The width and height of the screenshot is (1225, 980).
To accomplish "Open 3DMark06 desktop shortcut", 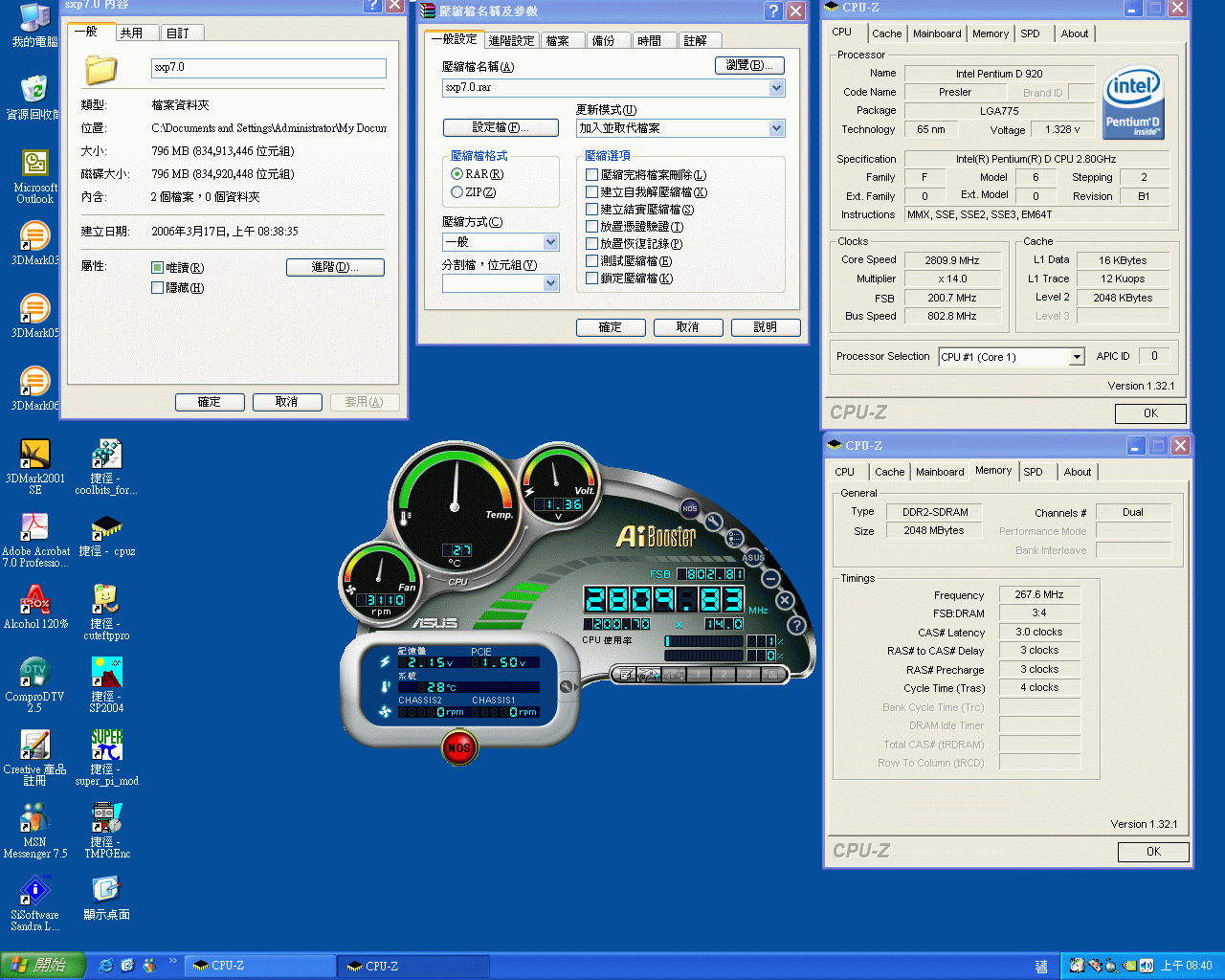I will pos(34,389).
